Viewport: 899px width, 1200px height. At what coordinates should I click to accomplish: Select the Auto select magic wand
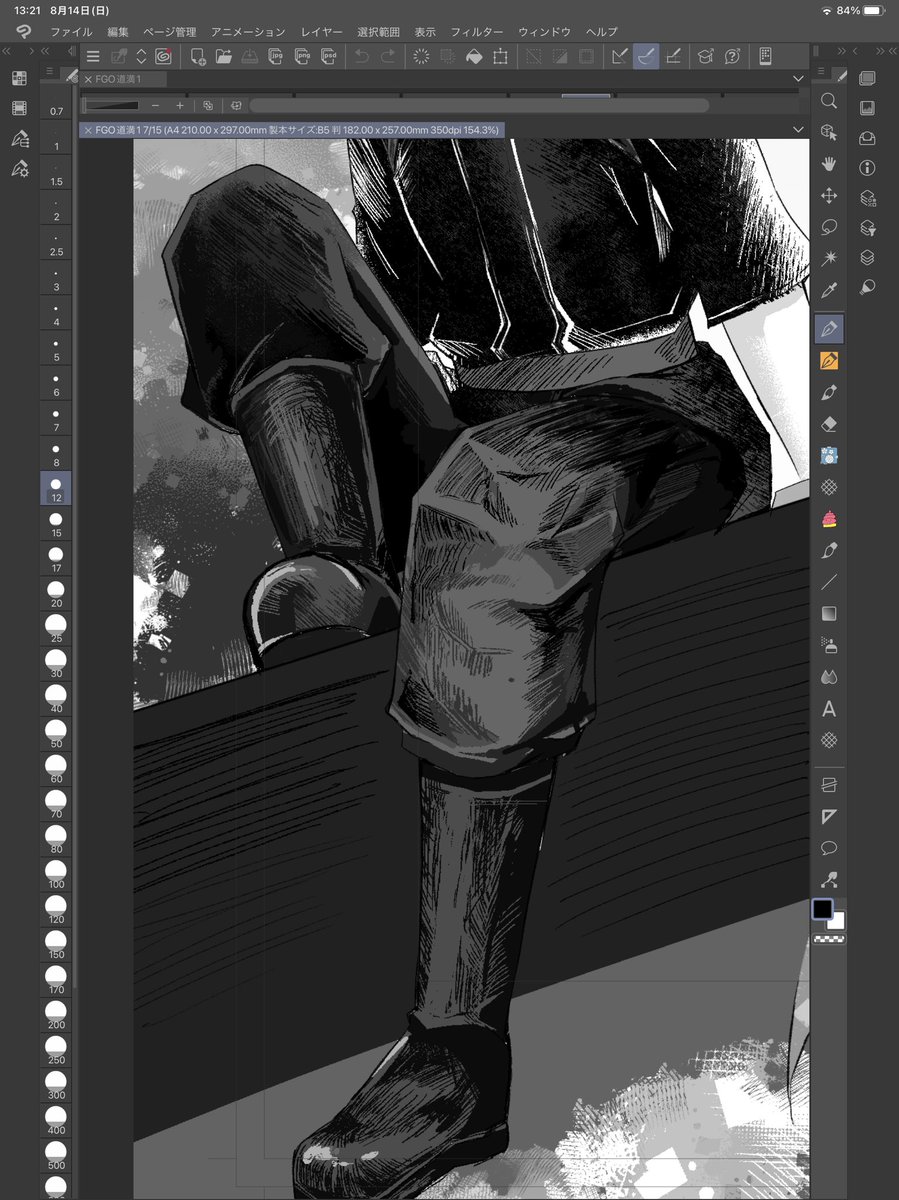828,259
